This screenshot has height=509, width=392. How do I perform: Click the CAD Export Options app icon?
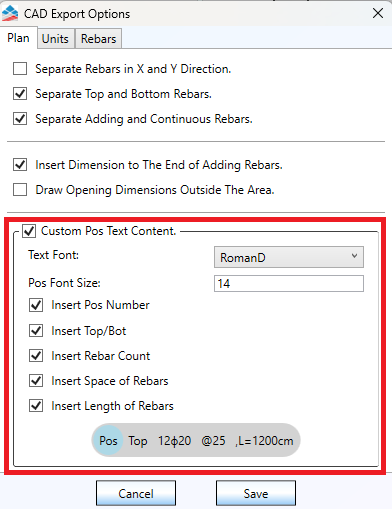[x=10, y=14]
